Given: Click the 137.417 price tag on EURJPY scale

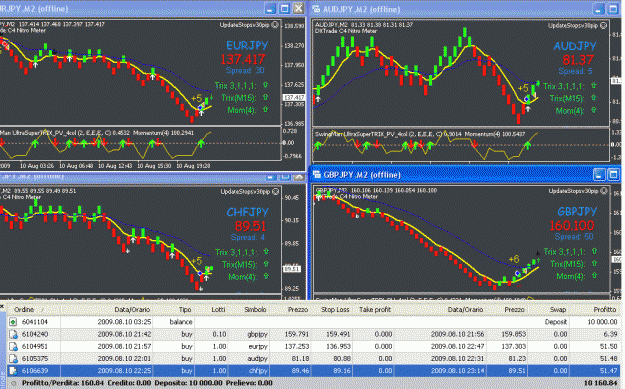Looking at the screenshot, I should click(x=294, y=97).
